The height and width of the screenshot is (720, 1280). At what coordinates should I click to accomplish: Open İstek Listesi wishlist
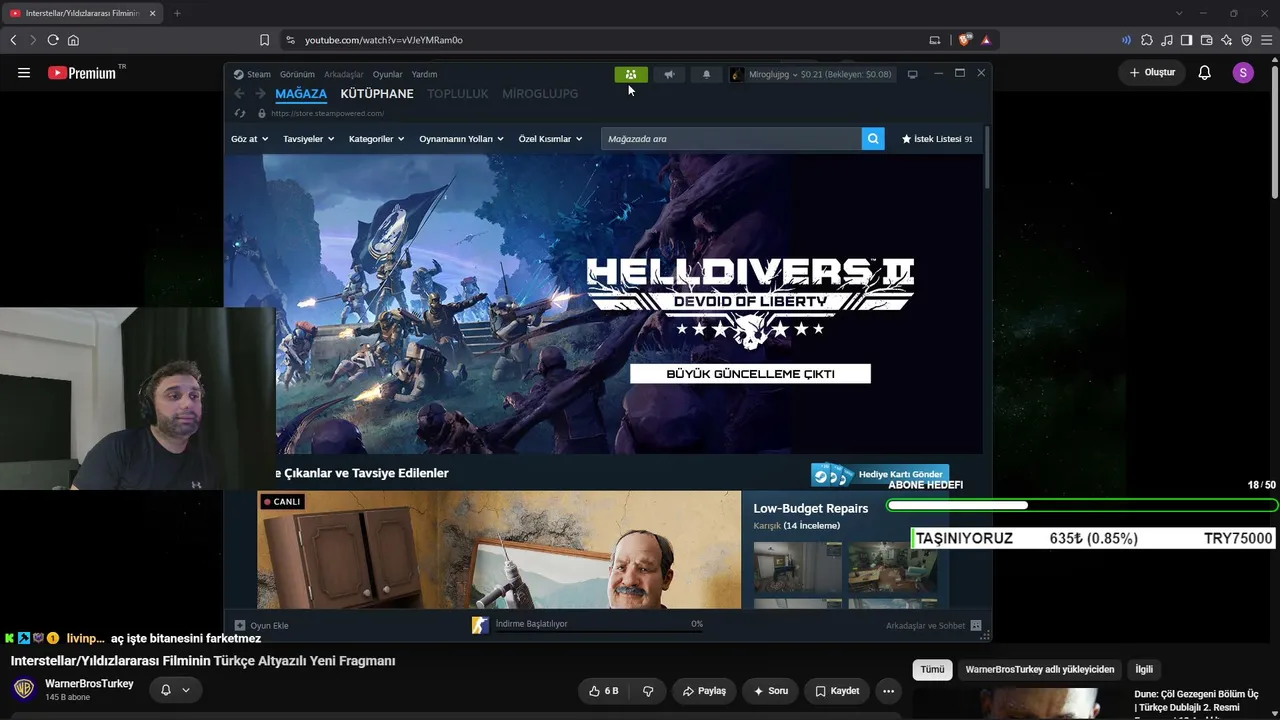[937, 139]
